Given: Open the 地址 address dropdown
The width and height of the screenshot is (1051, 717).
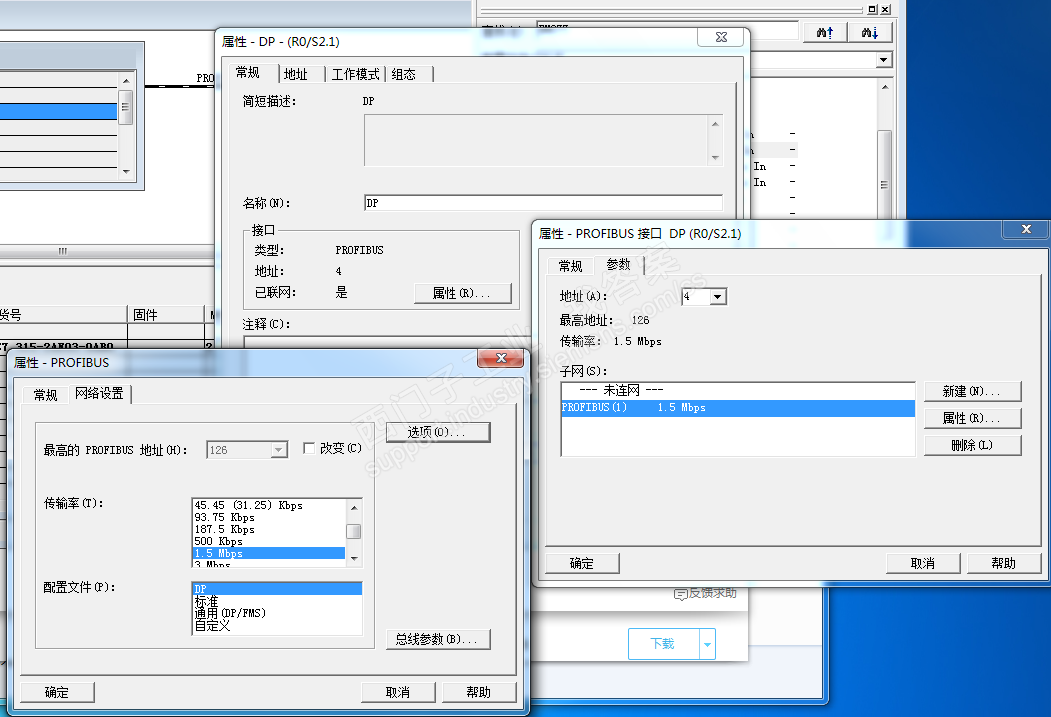Looking at the screenshot, I should pos(718,296).
